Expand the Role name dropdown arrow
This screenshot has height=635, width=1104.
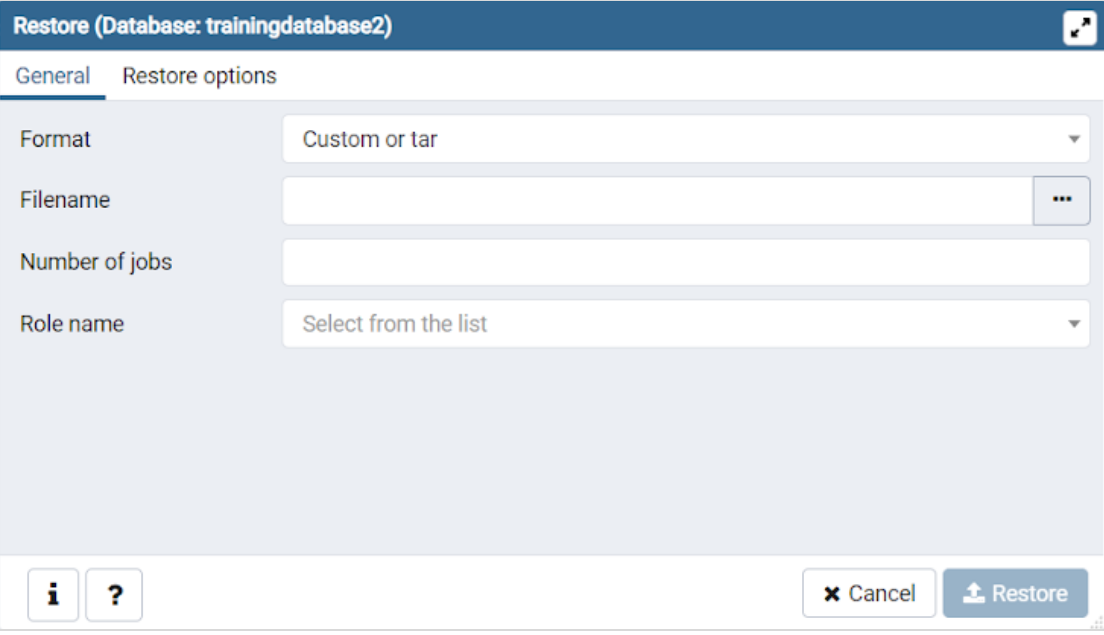[1074, 324]
